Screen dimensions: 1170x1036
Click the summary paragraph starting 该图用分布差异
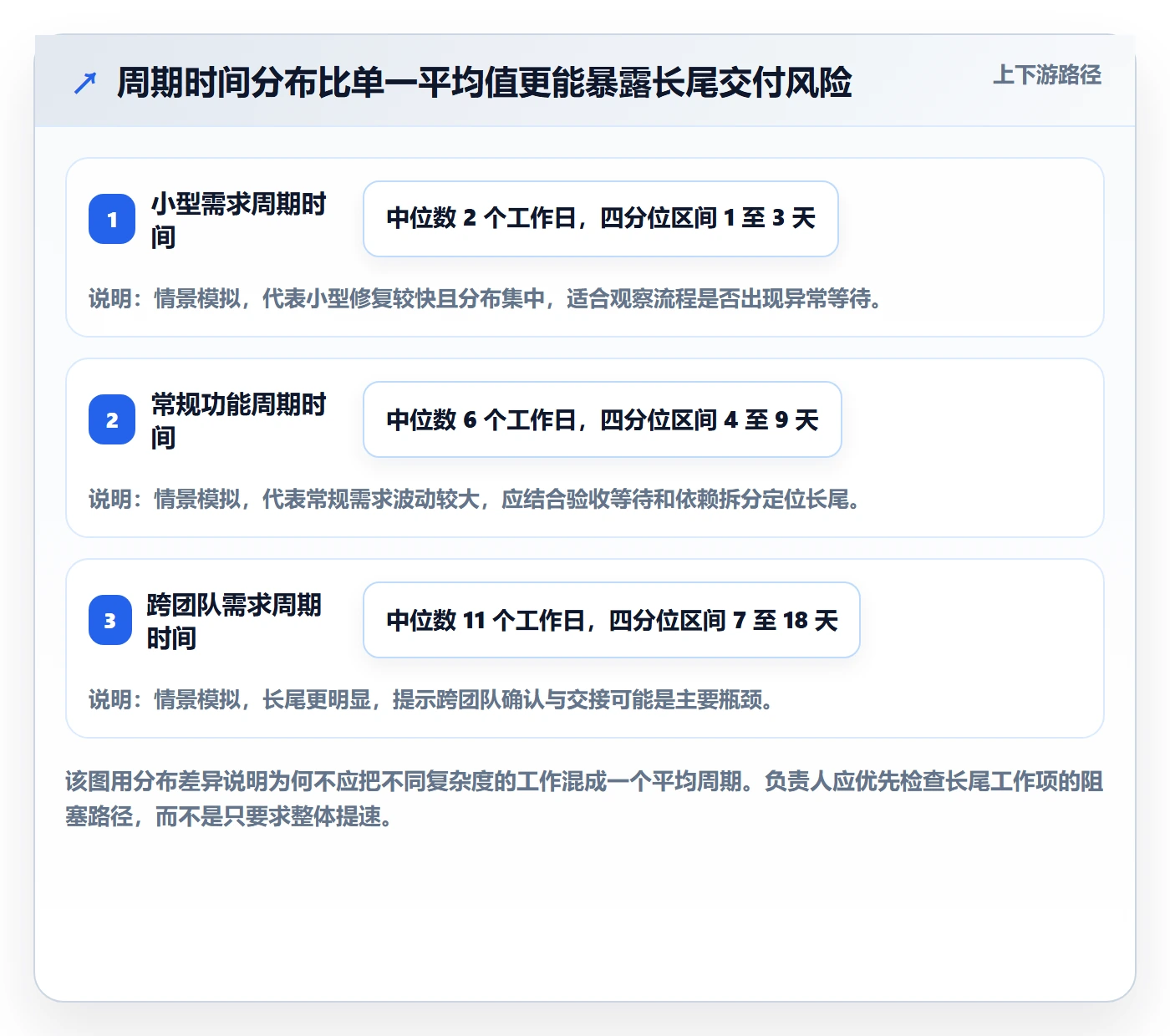click(584, 799)
